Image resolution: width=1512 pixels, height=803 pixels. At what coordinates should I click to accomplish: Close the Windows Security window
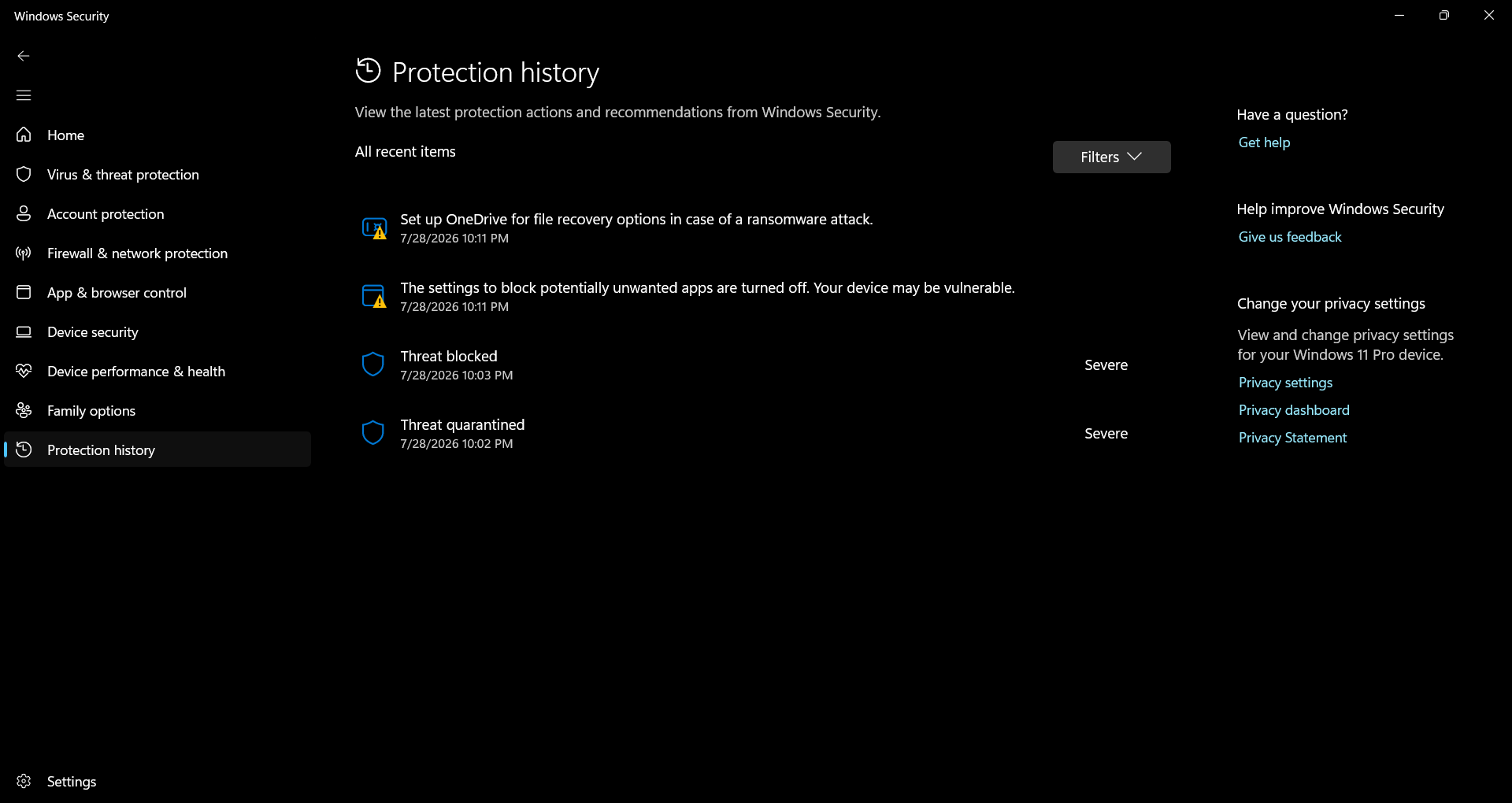[x=1488, y=16]
